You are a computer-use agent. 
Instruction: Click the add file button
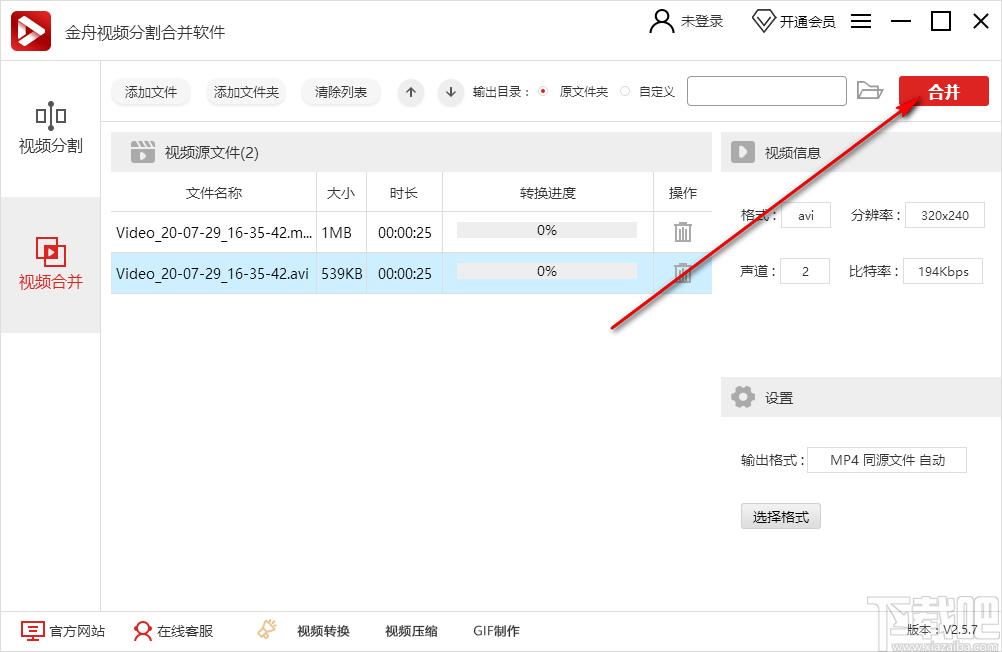click(x=151, y=92)
